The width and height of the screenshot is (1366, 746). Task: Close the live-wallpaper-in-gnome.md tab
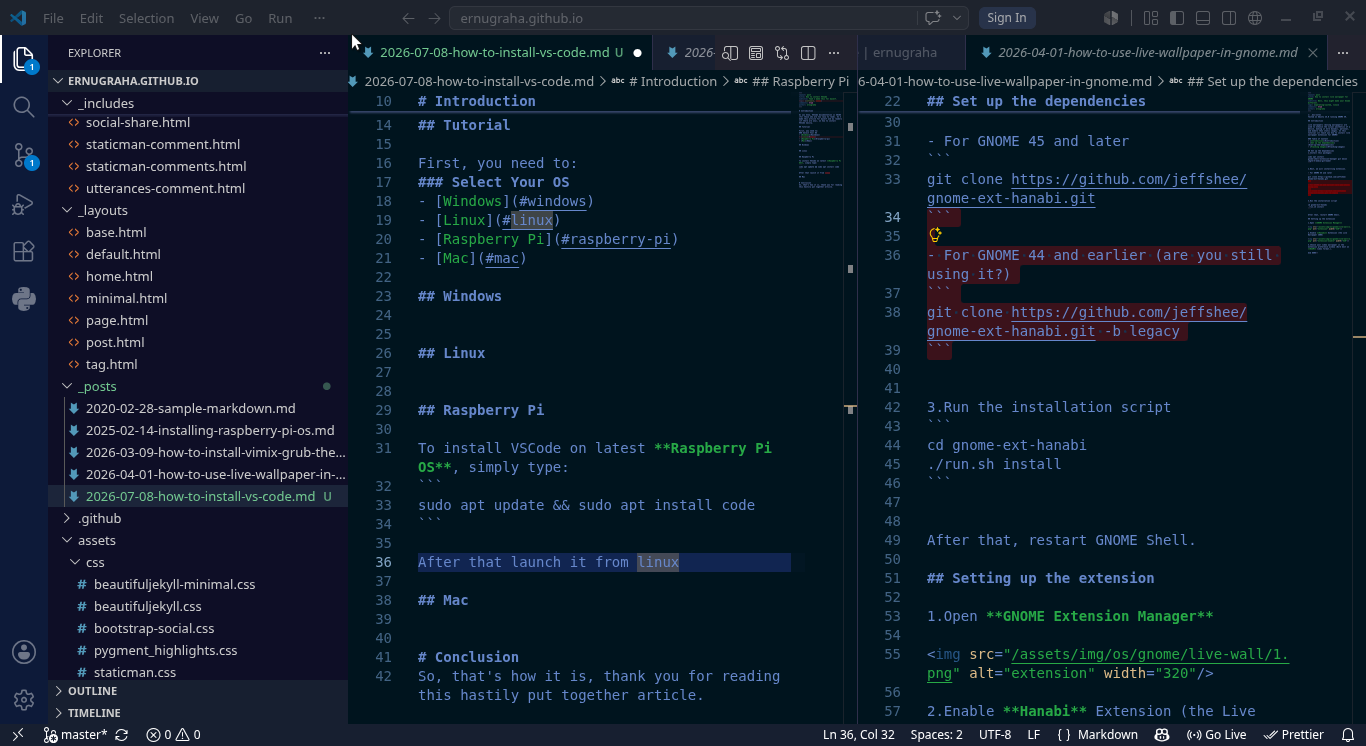coord(1313,53)
